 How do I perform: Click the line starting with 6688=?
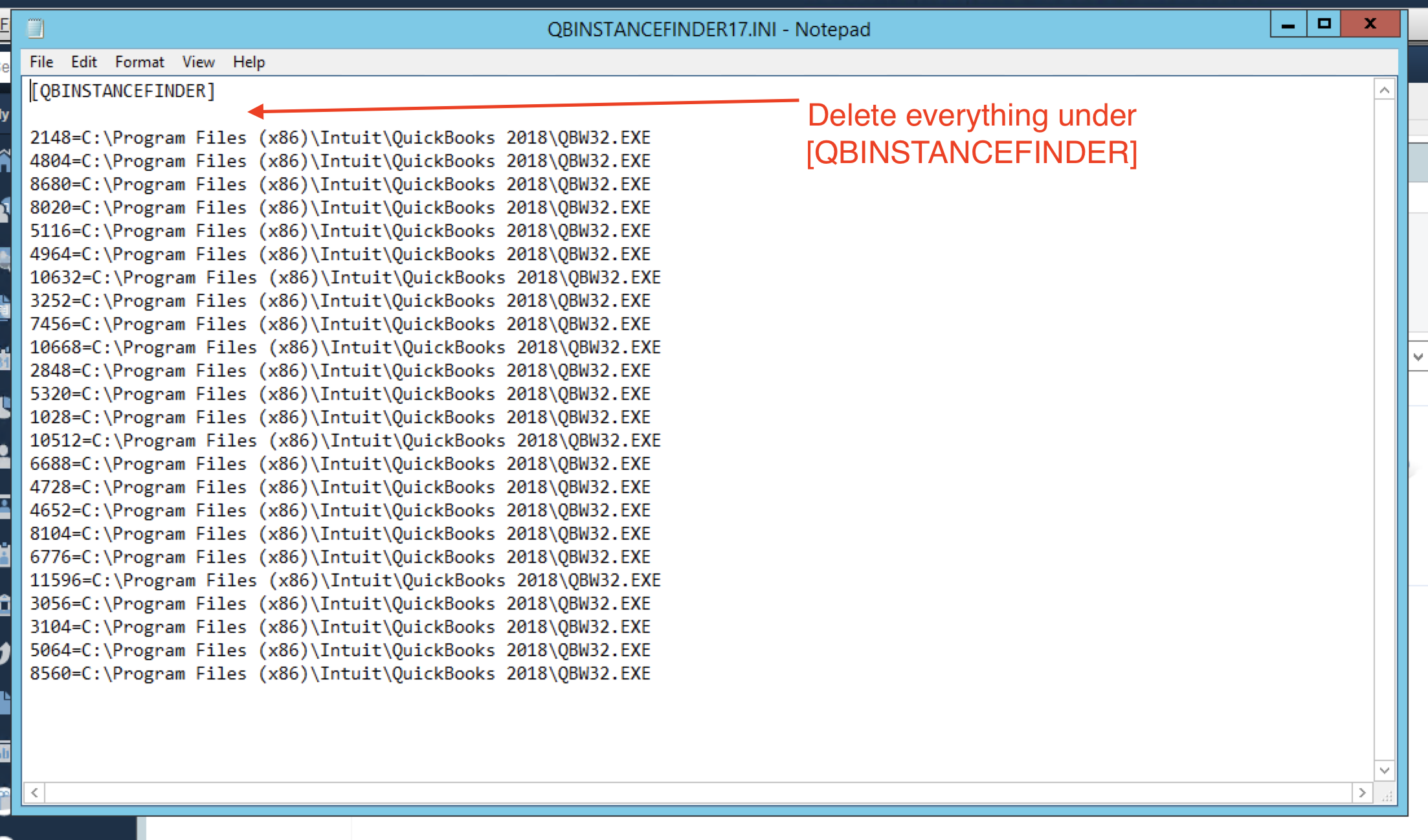340,464
